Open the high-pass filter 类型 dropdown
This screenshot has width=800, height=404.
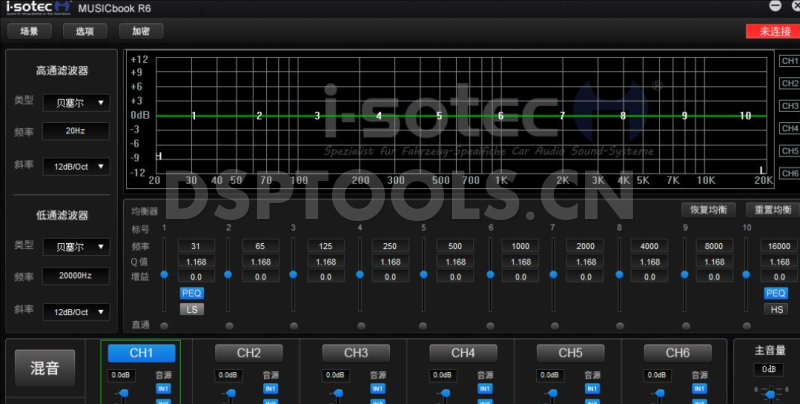click(x=76, y=102)
